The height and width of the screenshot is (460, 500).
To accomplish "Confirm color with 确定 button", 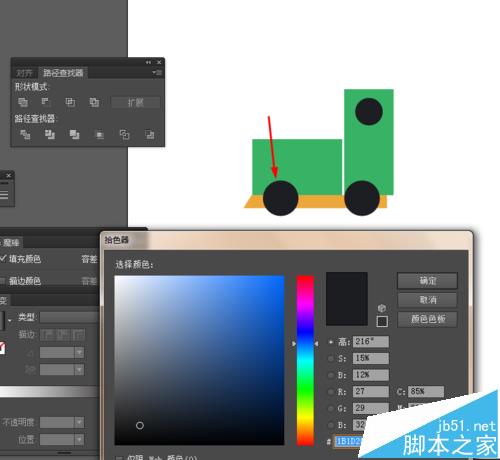I will point(427,281).
